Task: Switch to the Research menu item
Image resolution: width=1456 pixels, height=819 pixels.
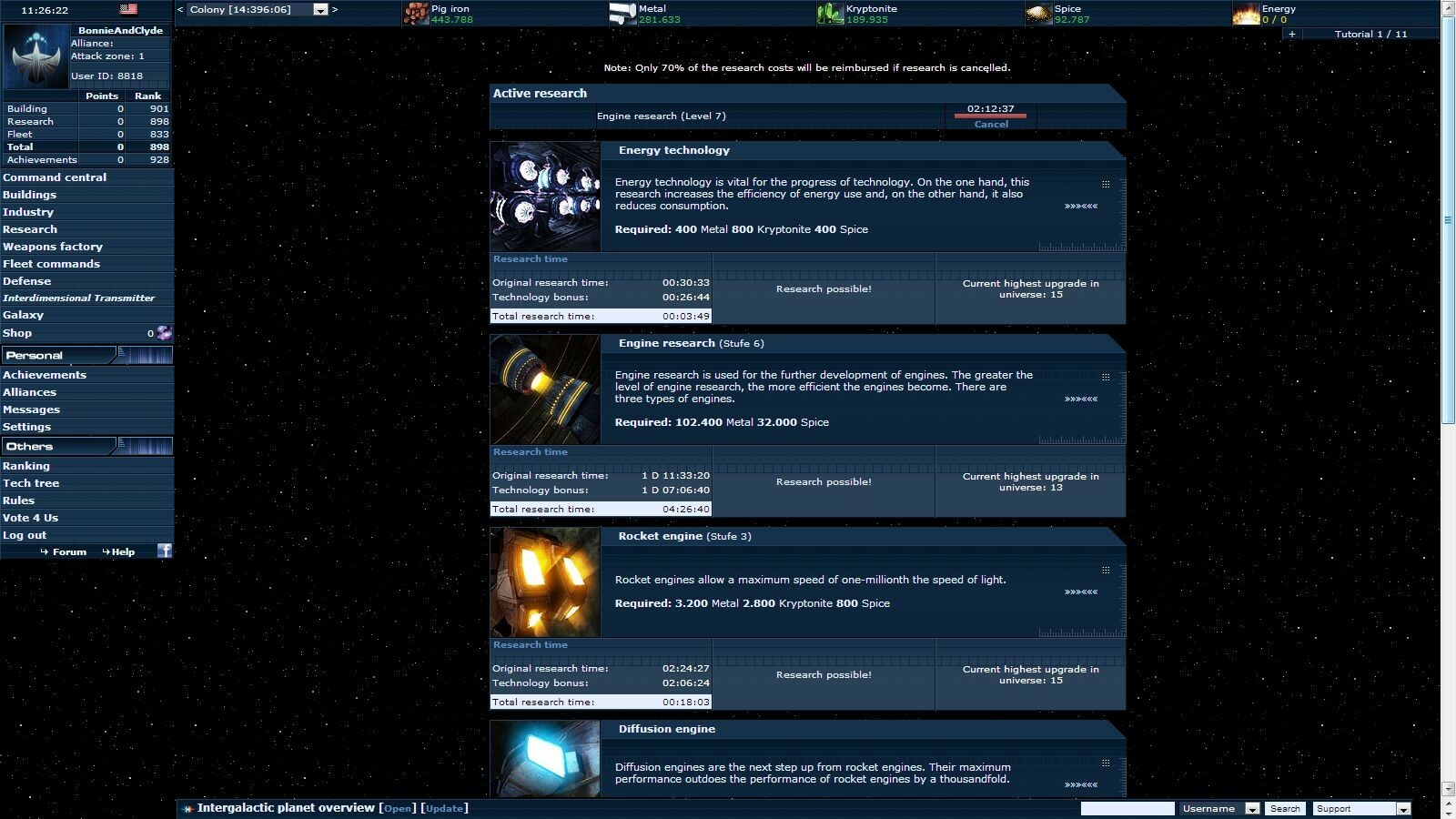Action: [x=30, y=228]
